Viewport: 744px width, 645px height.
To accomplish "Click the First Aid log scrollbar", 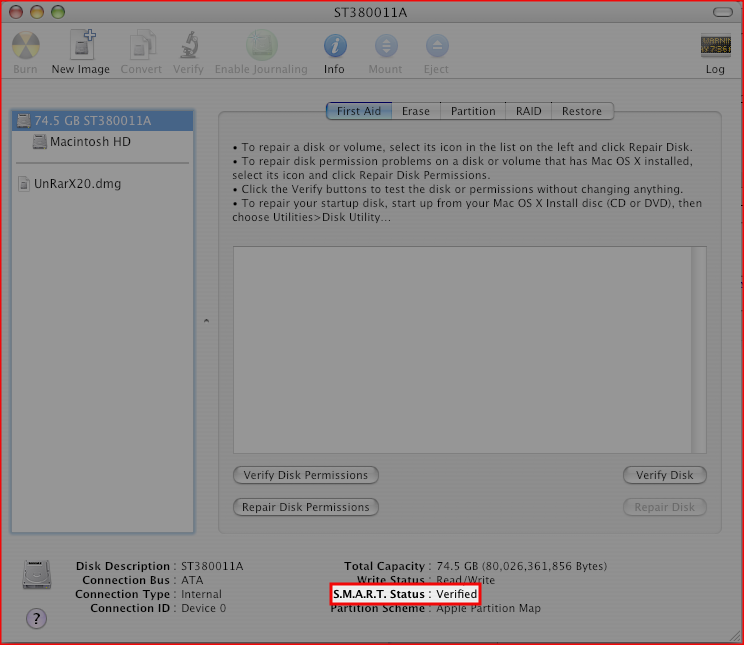I will click(699, 350).
